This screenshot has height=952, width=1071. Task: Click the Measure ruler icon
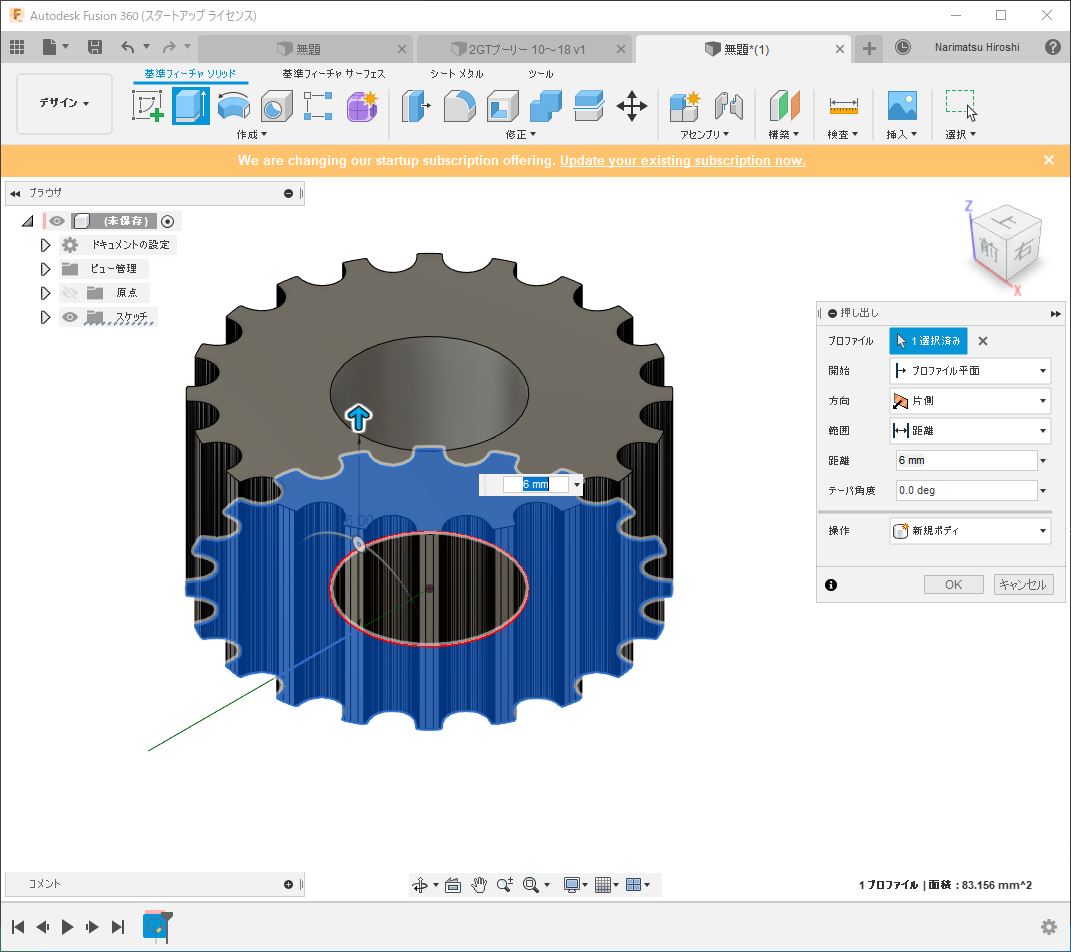843,106
